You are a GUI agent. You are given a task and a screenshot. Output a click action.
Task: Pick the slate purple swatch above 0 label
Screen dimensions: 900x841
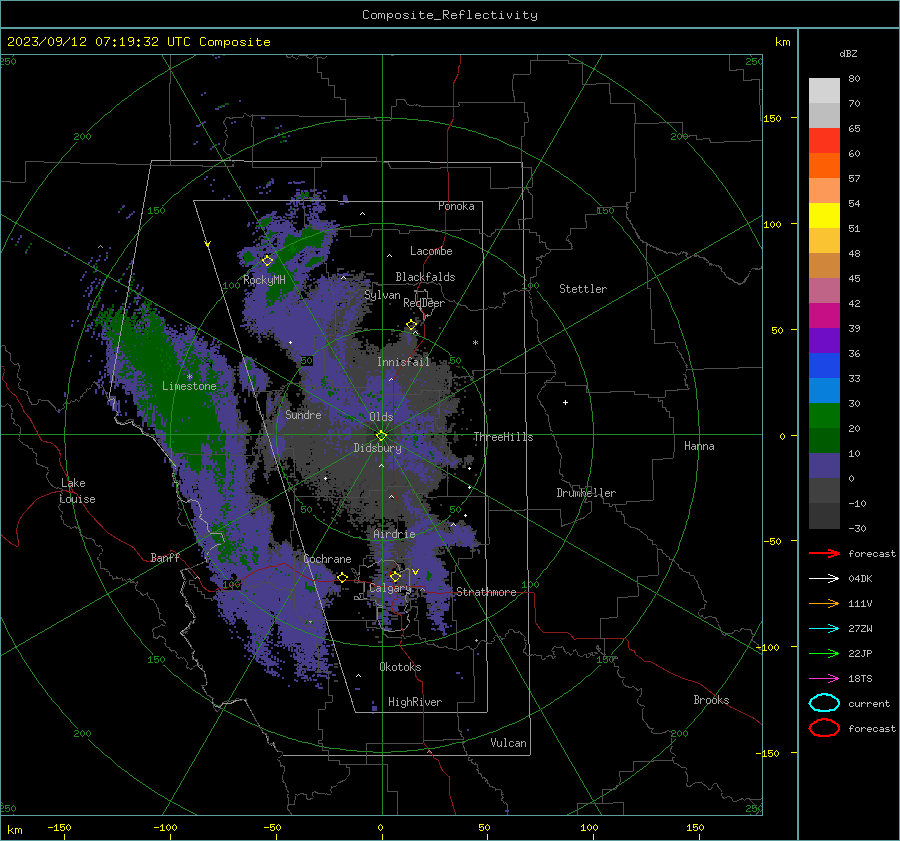pos(824,465)
